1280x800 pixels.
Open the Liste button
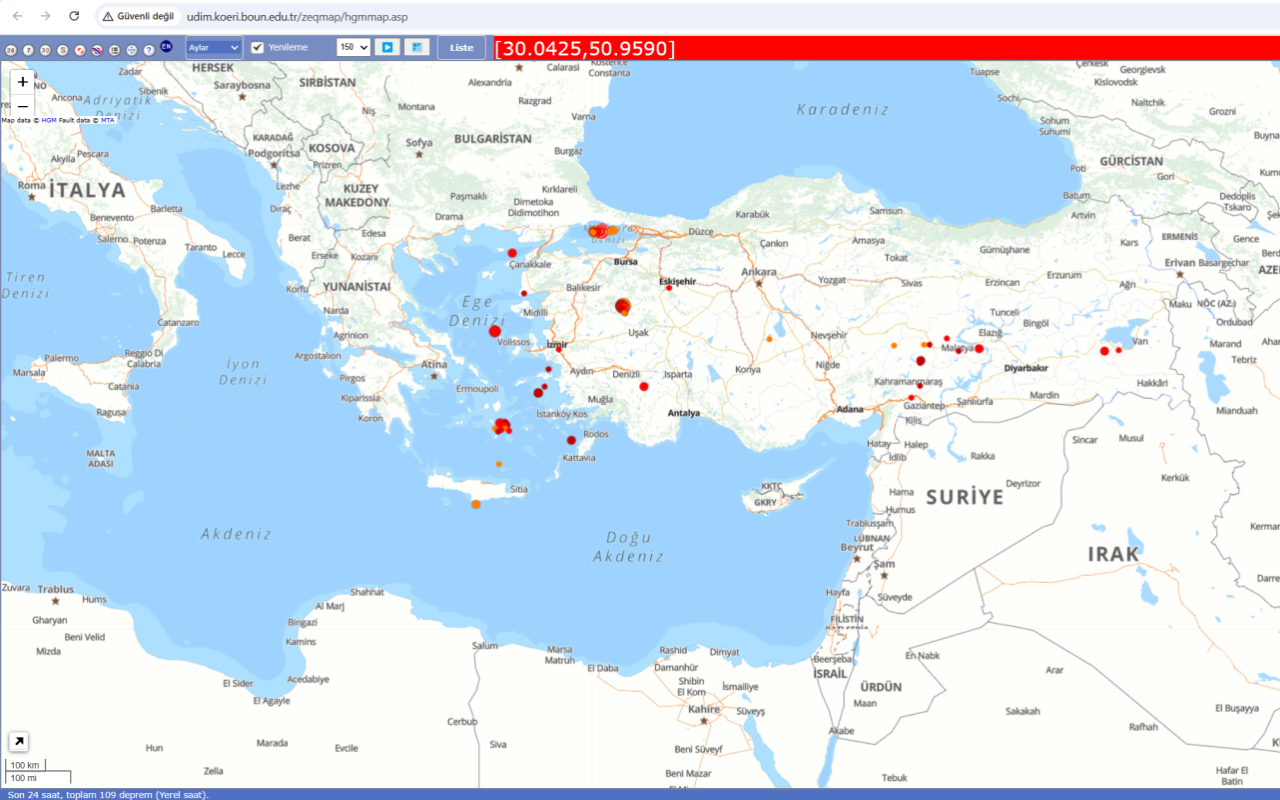(461, 46)
